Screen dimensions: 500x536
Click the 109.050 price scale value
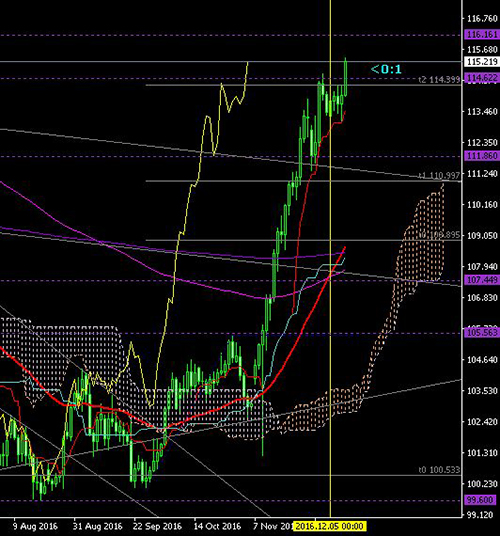pos(482,236)
